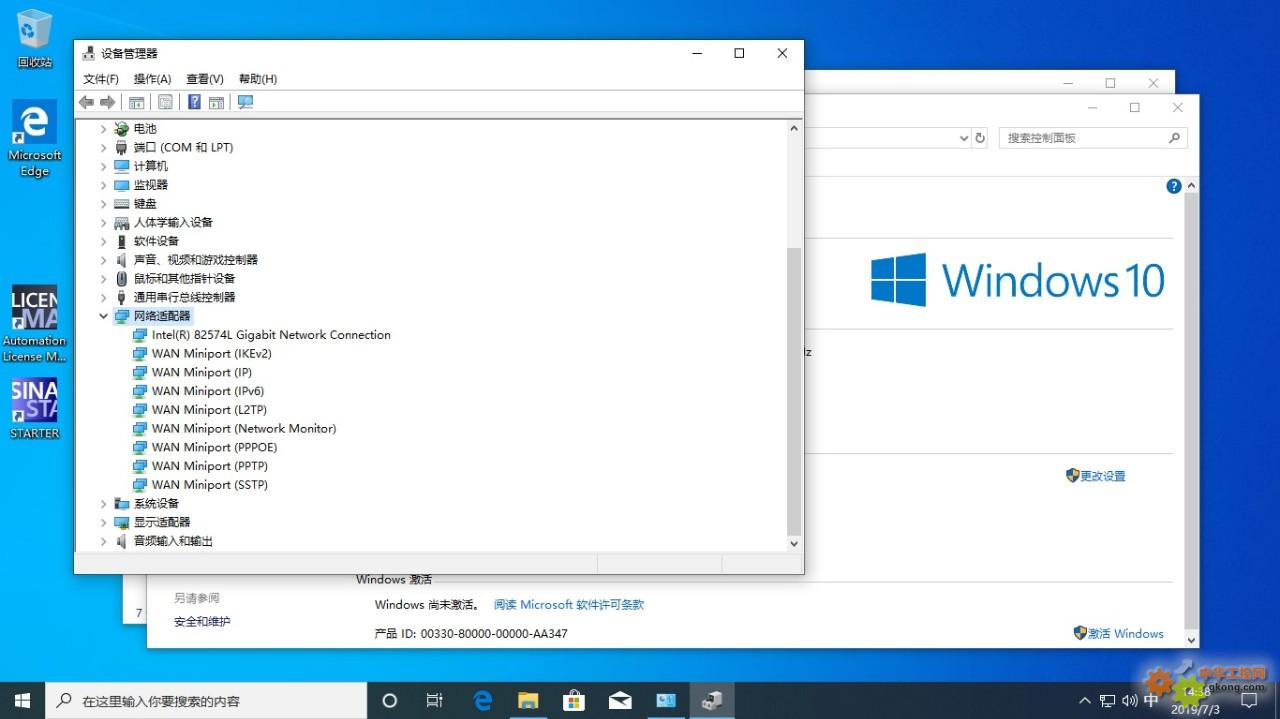Viewport: 1280px width, 719px height.
Task: Expand the 显示适配器 category
Action: coord(103,522)
